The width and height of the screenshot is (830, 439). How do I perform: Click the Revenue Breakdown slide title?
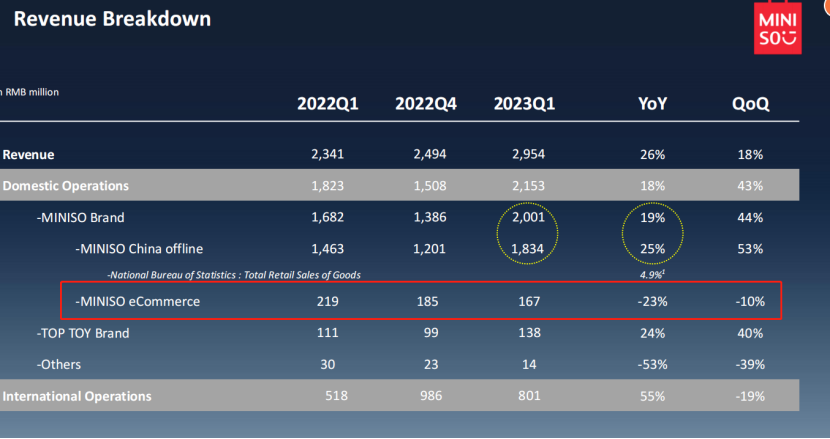pyautogui.click(x=112, y=18)
